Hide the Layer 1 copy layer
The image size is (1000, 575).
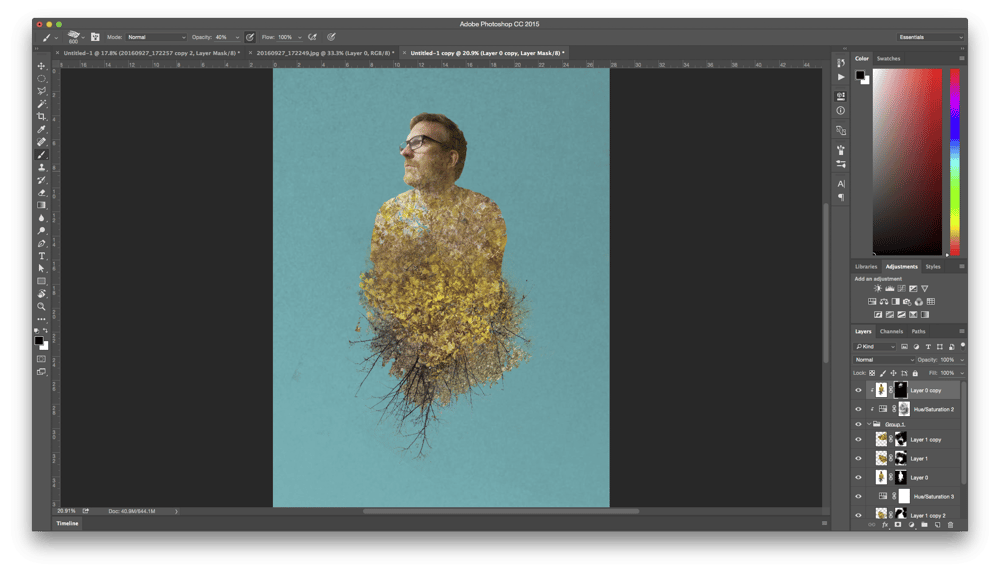point(858,439)
